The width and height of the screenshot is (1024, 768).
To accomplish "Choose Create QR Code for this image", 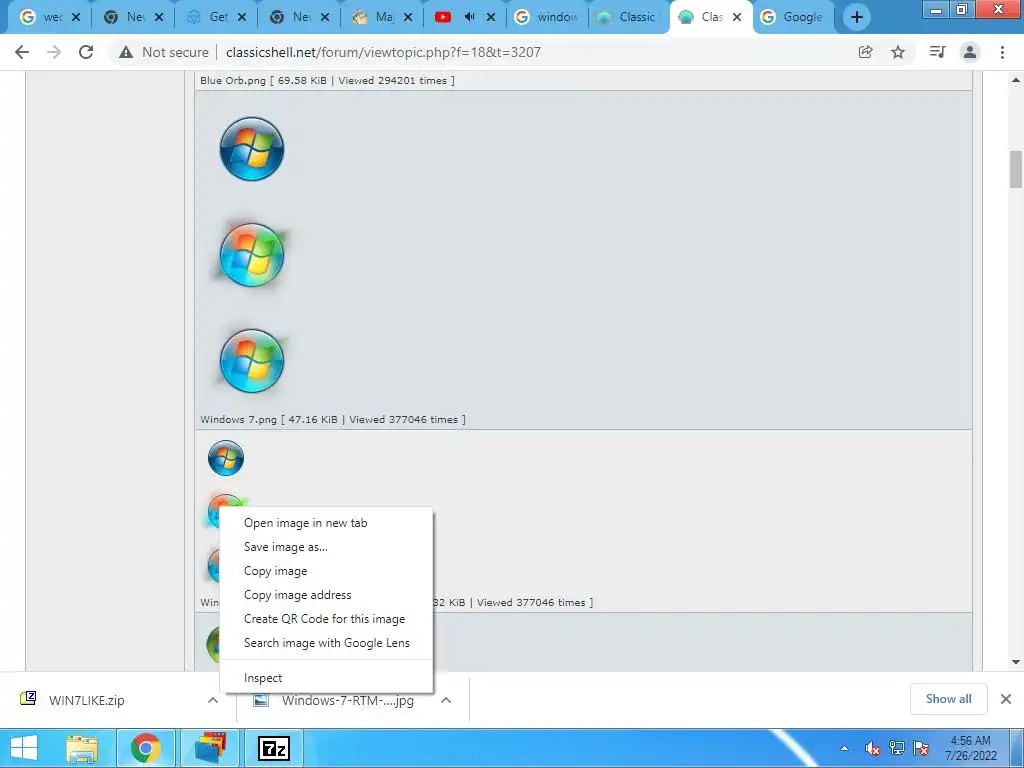I will [x=327, y=619].
